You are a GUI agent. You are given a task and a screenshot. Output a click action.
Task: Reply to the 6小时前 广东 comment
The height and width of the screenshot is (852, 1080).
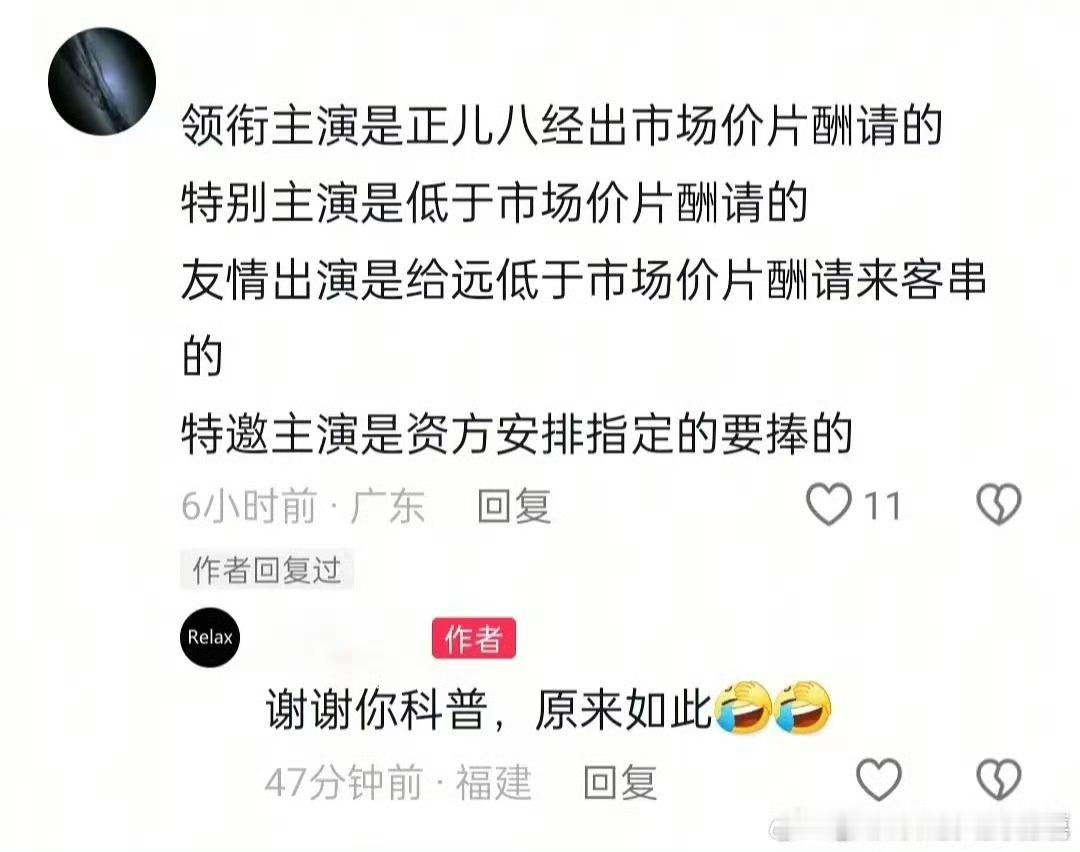pyautogui.click(x=514, y=506)
